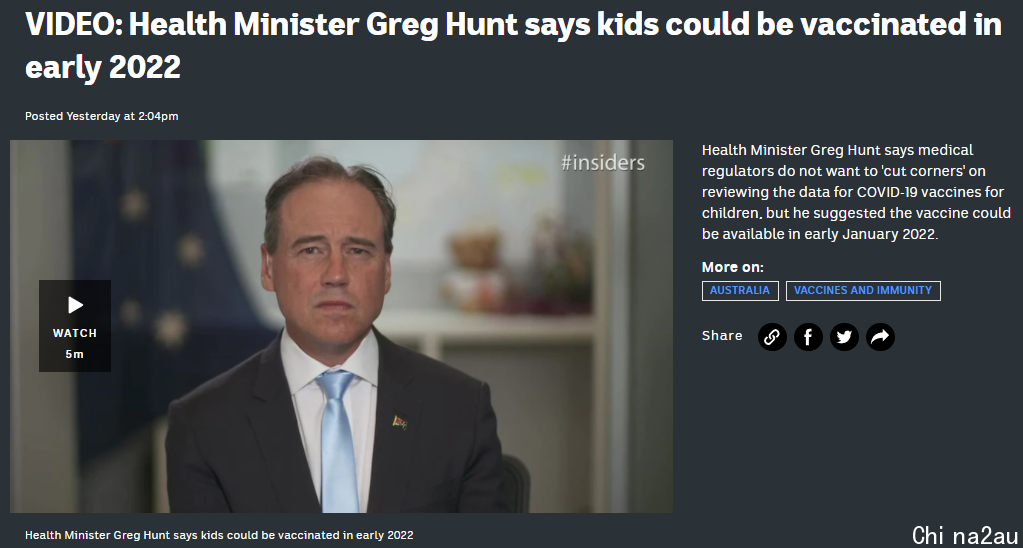The height and width of the screenshot is (548, 1023).
Task: Click the #insiders hashtag on the video
Action: pos(603,162)
